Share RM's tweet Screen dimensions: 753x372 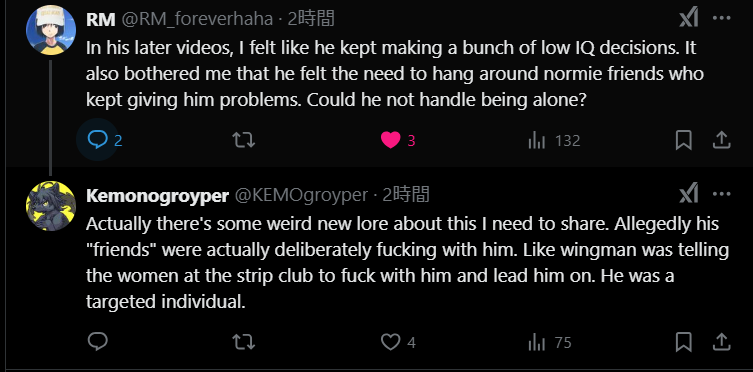click(721, 140)
